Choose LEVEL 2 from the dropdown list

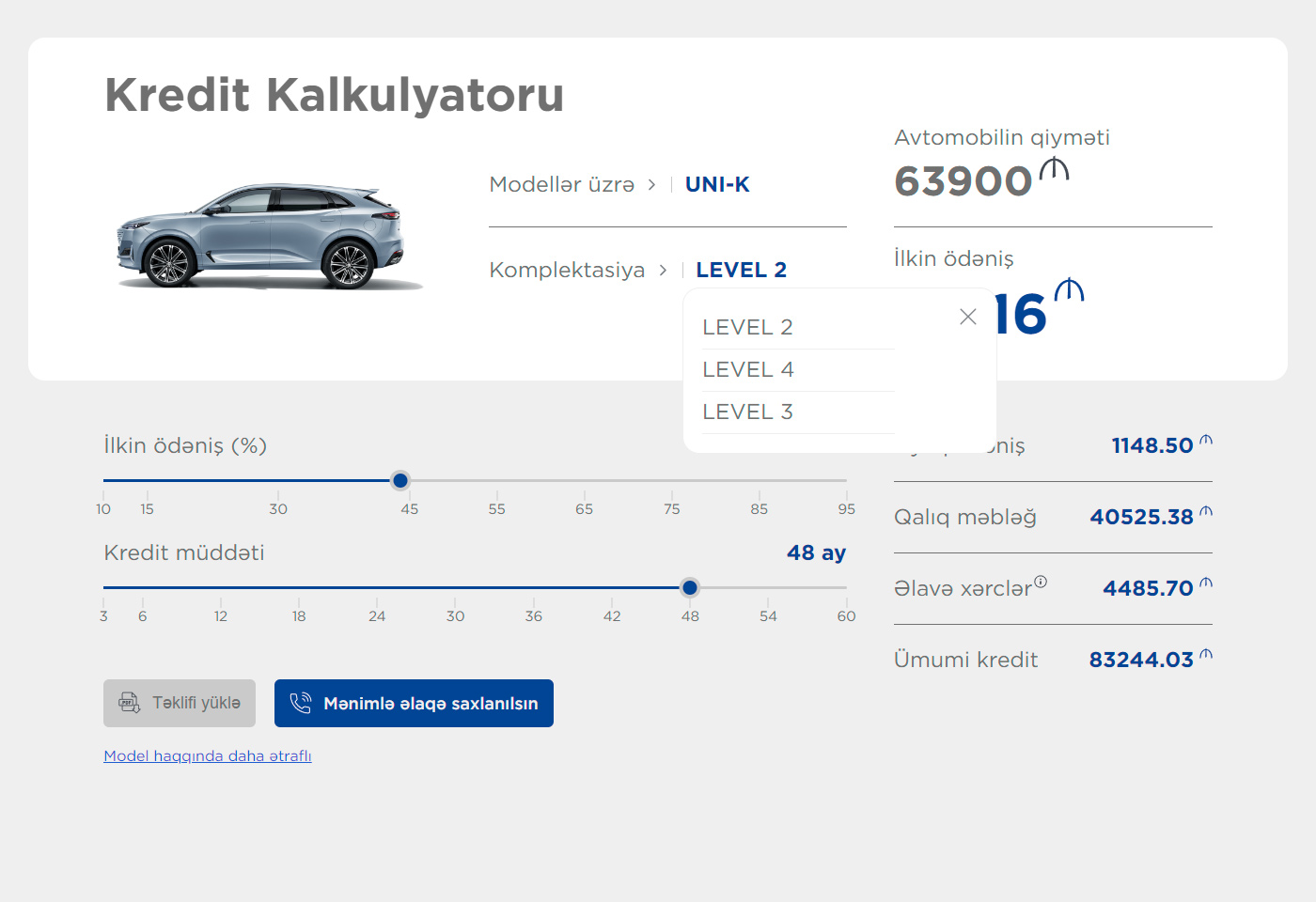748,328
